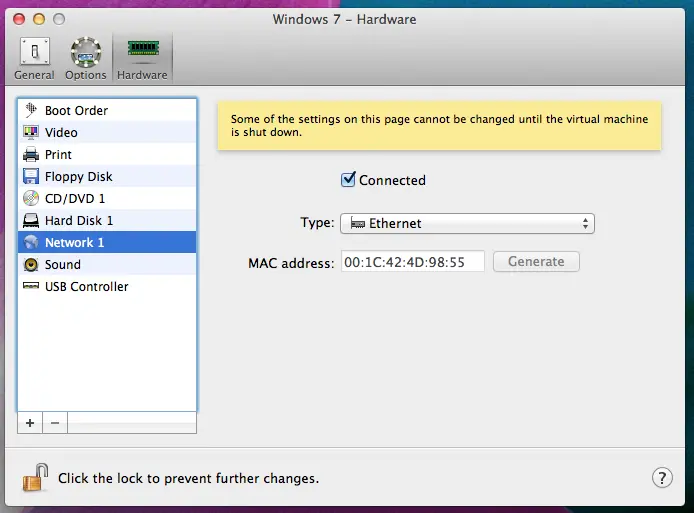This screenshot has height=513, width=694.
Task: Uncheck the Connected checkbox
Action: [349, 180]
